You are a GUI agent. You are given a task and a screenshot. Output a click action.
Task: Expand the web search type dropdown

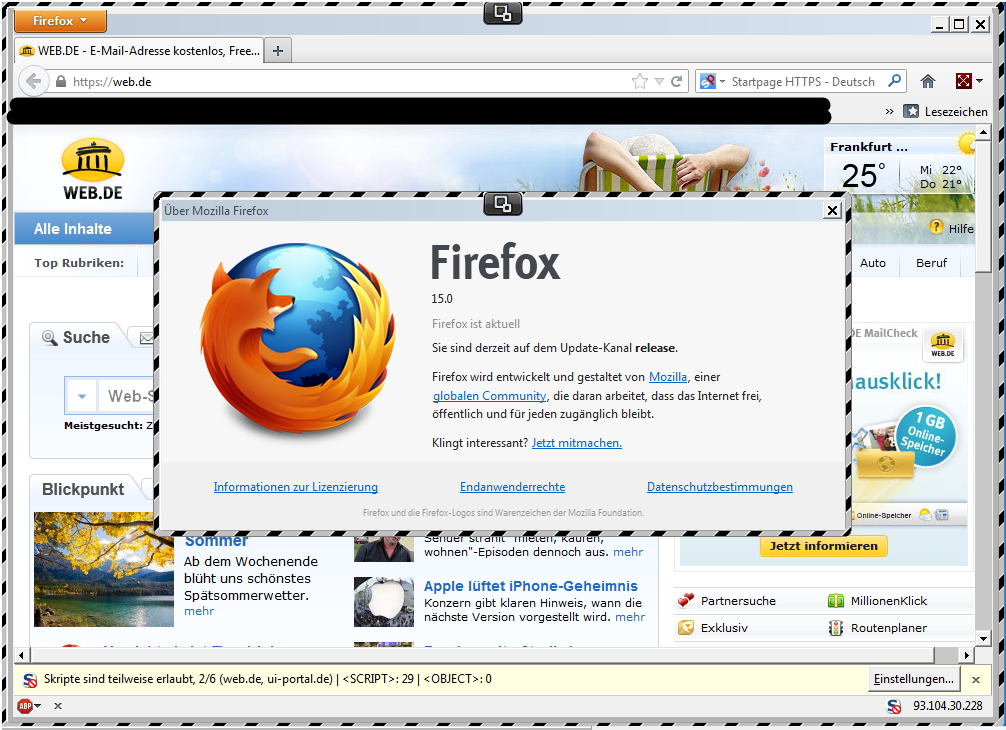(81, 396)
